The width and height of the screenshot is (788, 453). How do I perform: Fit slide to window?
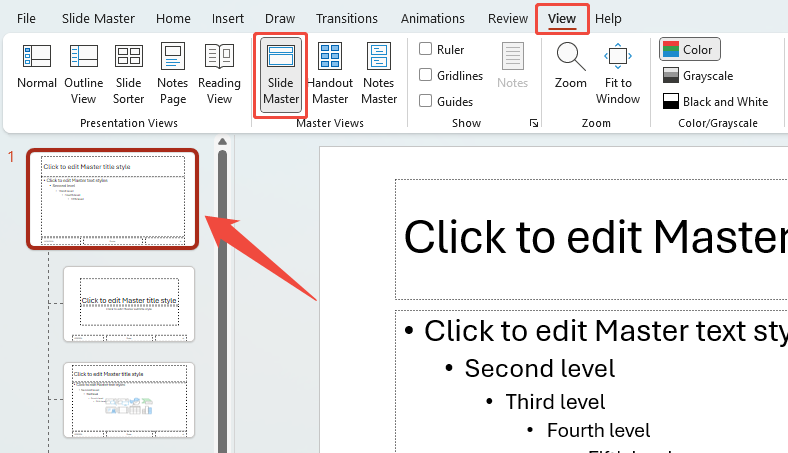click(618, 74)
